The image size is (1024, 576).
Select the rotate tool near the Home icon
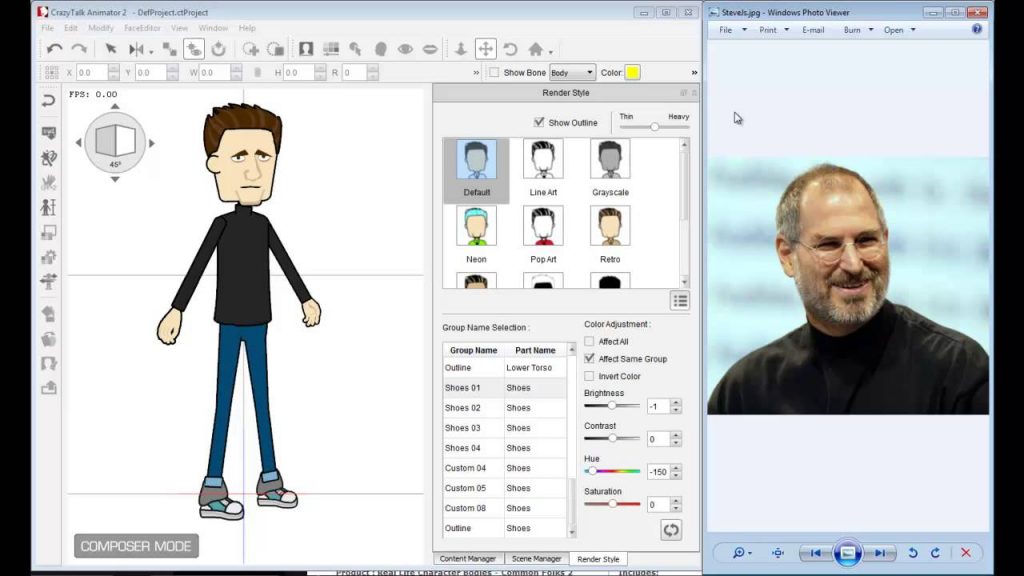pyautogui.click(x=509, y=48)
